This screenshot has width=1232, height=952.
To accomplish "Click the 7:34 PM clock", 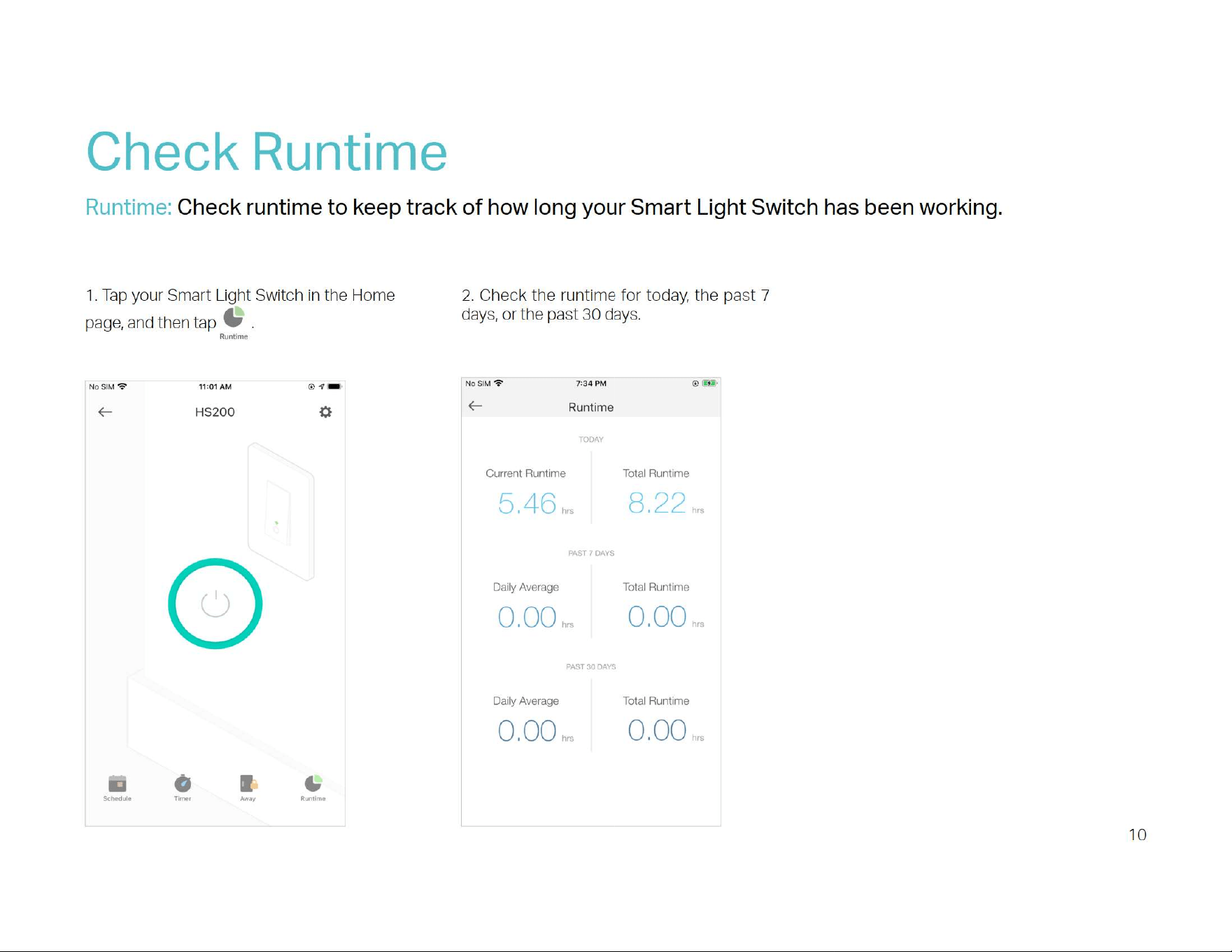I will pyautogui.click(x=591, y=383).
